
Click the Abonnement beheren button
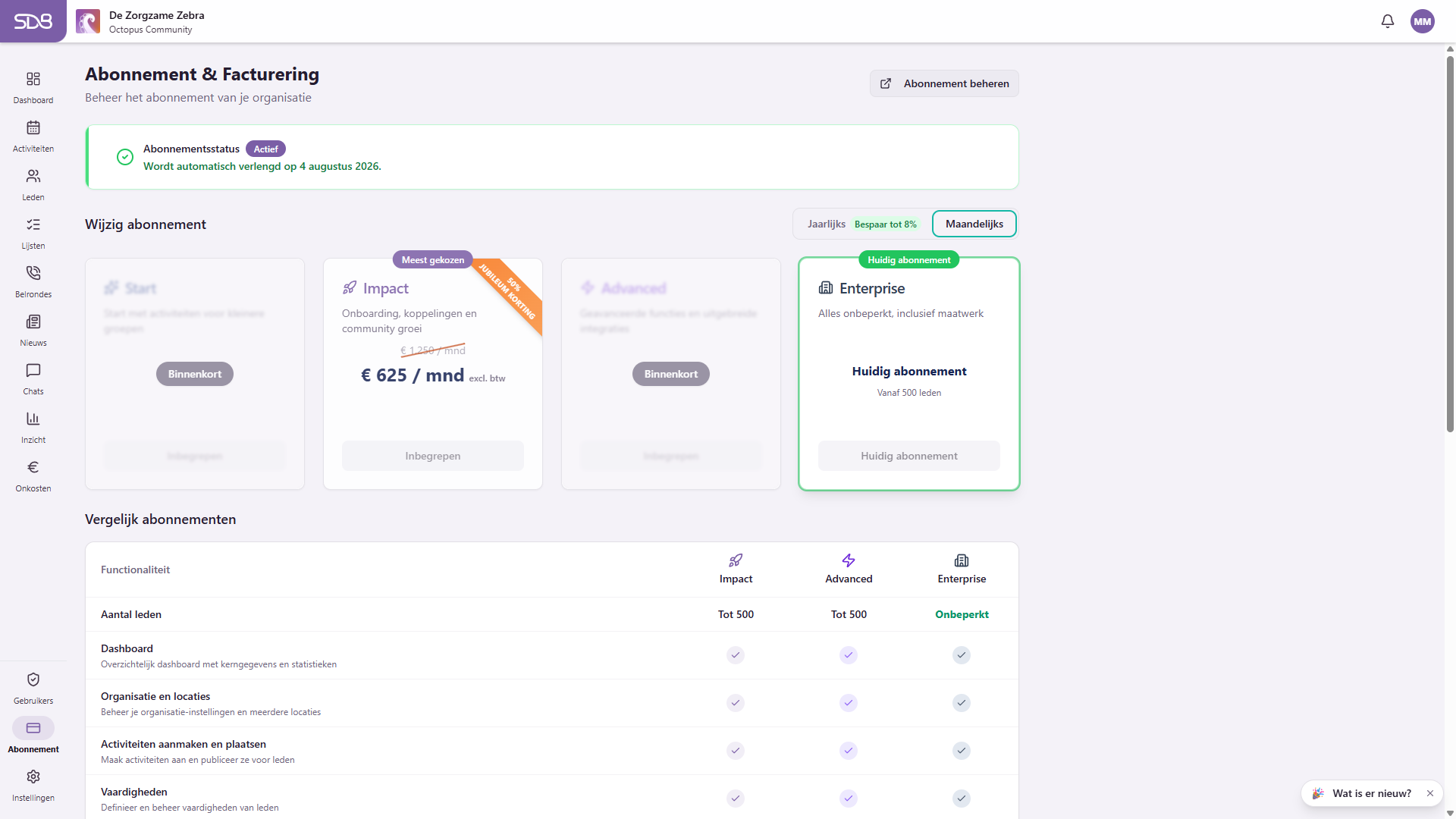click(944, 83)
